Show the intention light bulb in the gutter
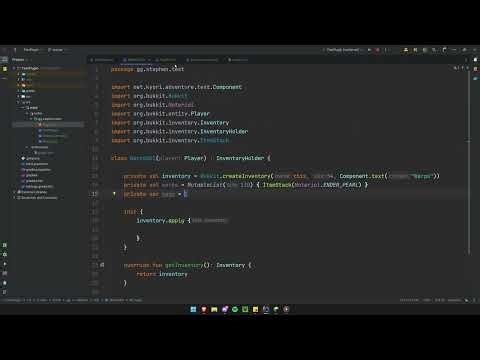480x360 pixels. pyautogui.click(x=114, y=194)
